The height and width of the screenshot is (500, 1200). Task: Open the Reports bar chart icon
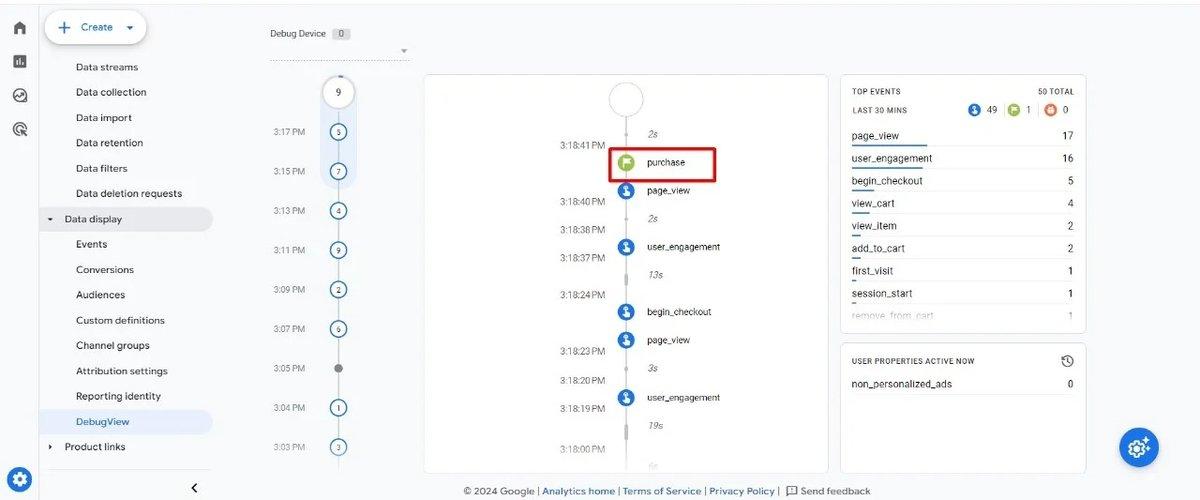pos(20,61)
